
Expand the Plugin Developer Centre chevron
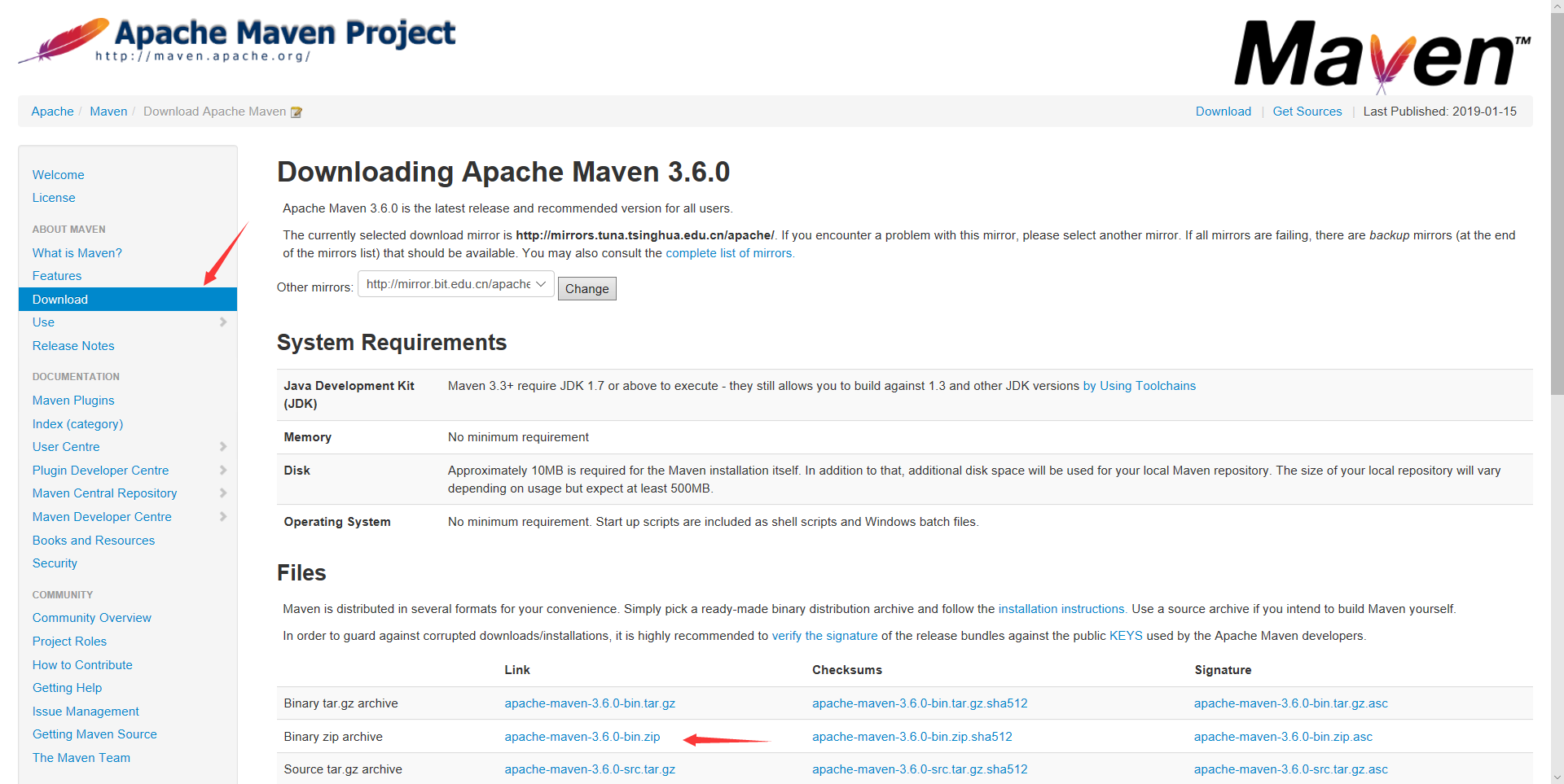(223, 471)
